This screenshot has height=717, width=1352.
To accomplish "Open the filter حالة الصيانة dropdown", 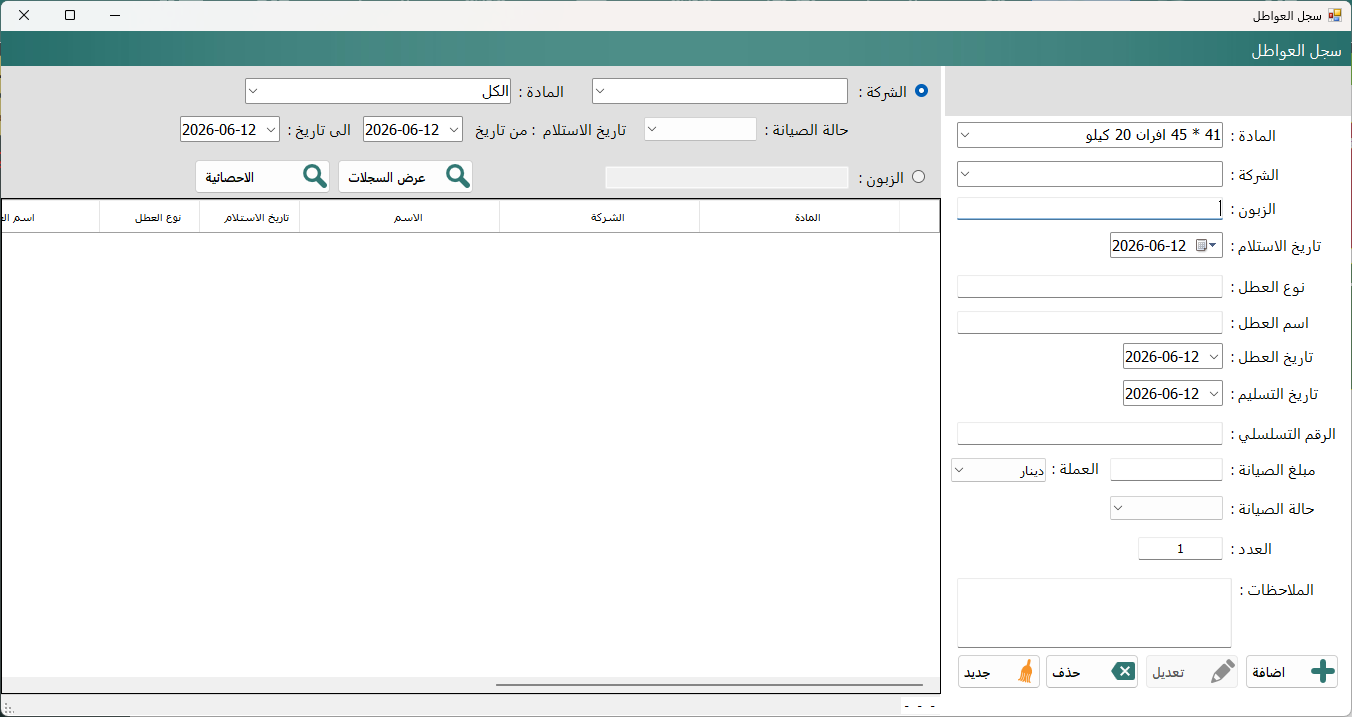I will pos(652,129).
